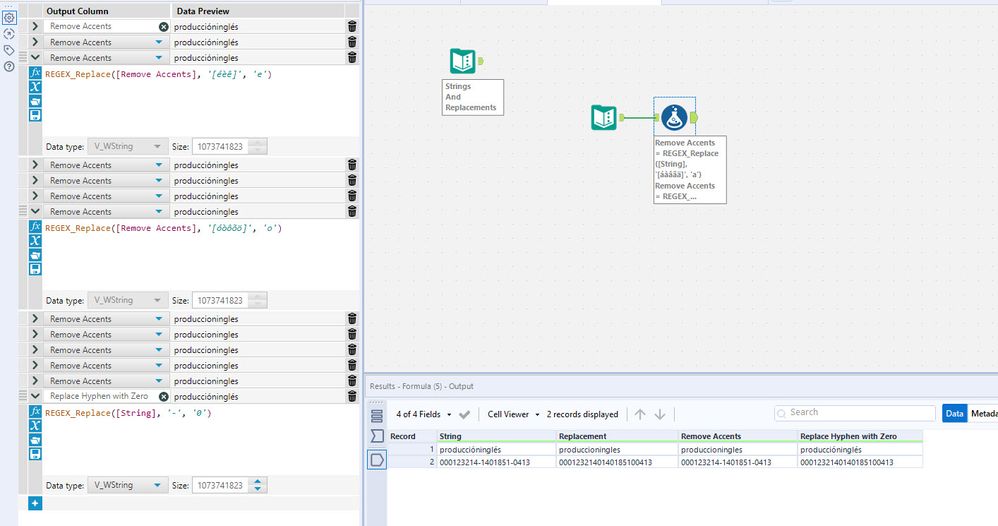Apply field selection checkmark in Results
The width and height of the screenshot is (998, 526).
(x=465, y=415)
